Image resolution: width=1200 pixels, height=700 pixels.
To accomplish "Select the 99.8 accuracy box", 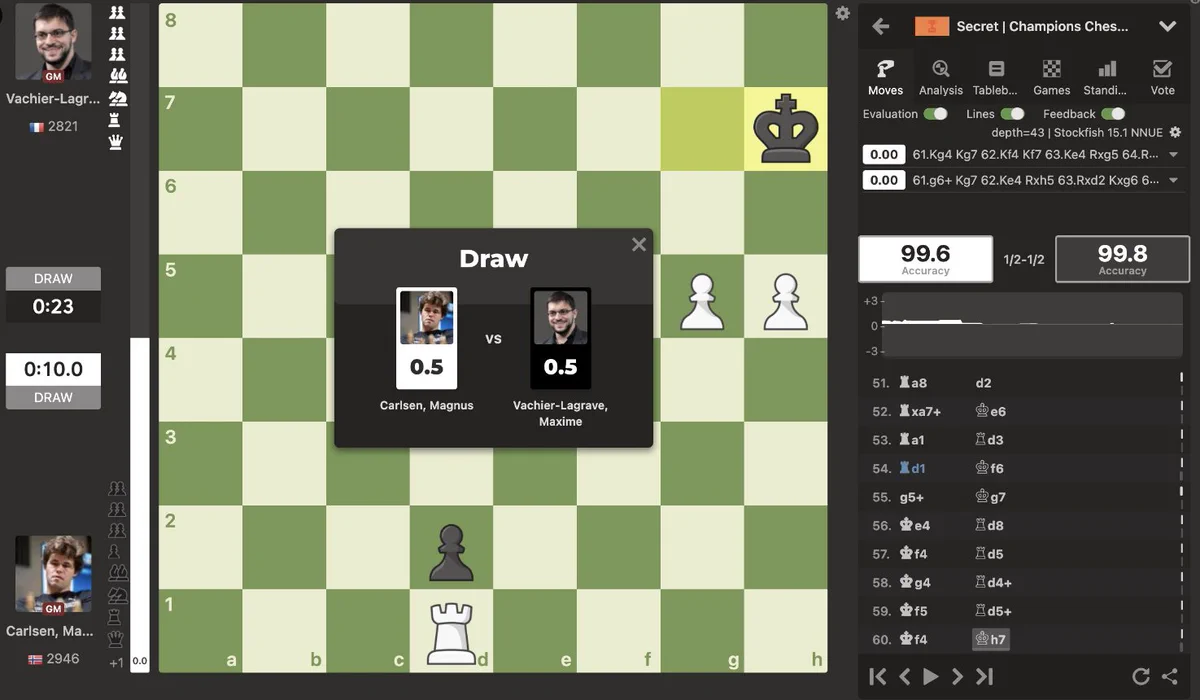I will pos(1122,259).
